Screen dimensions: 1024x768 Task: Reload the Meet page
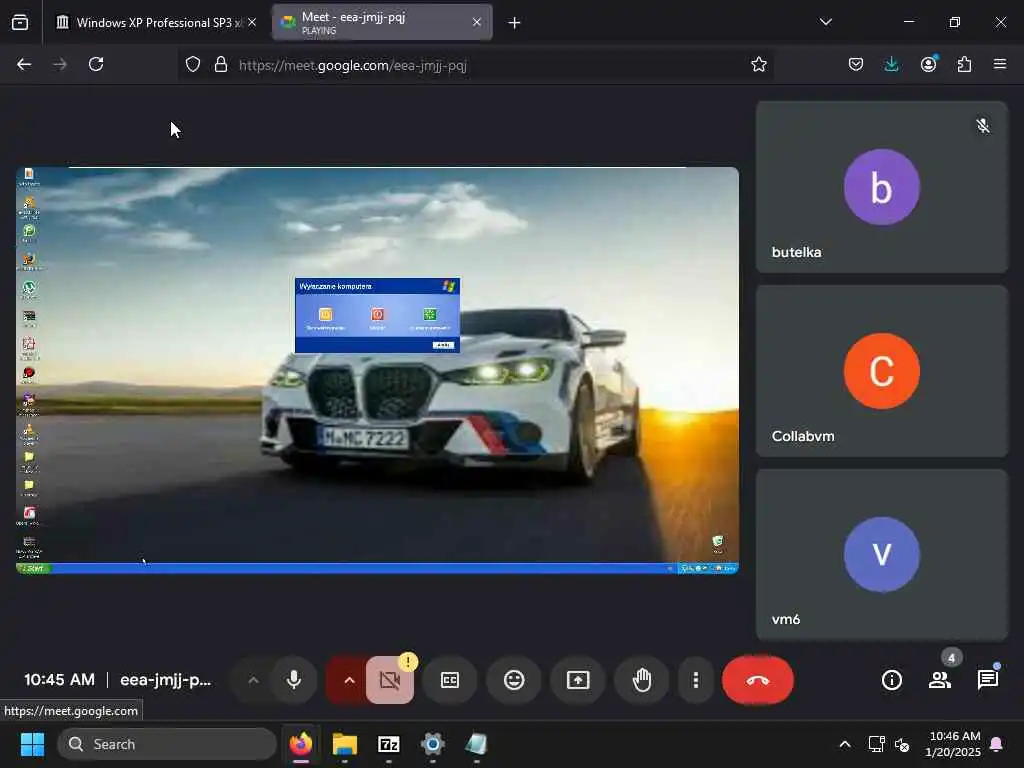pyautogui.click(x=96, y=64)
